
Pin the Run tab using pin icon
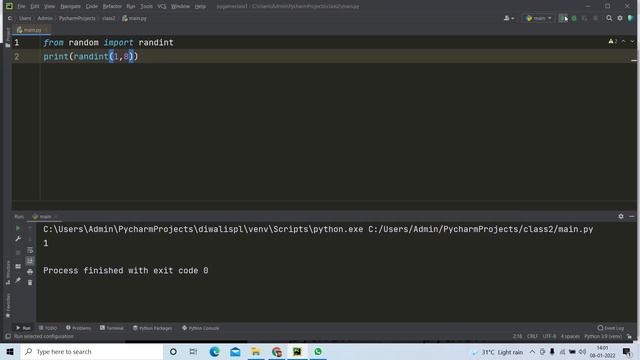point(18,280)
